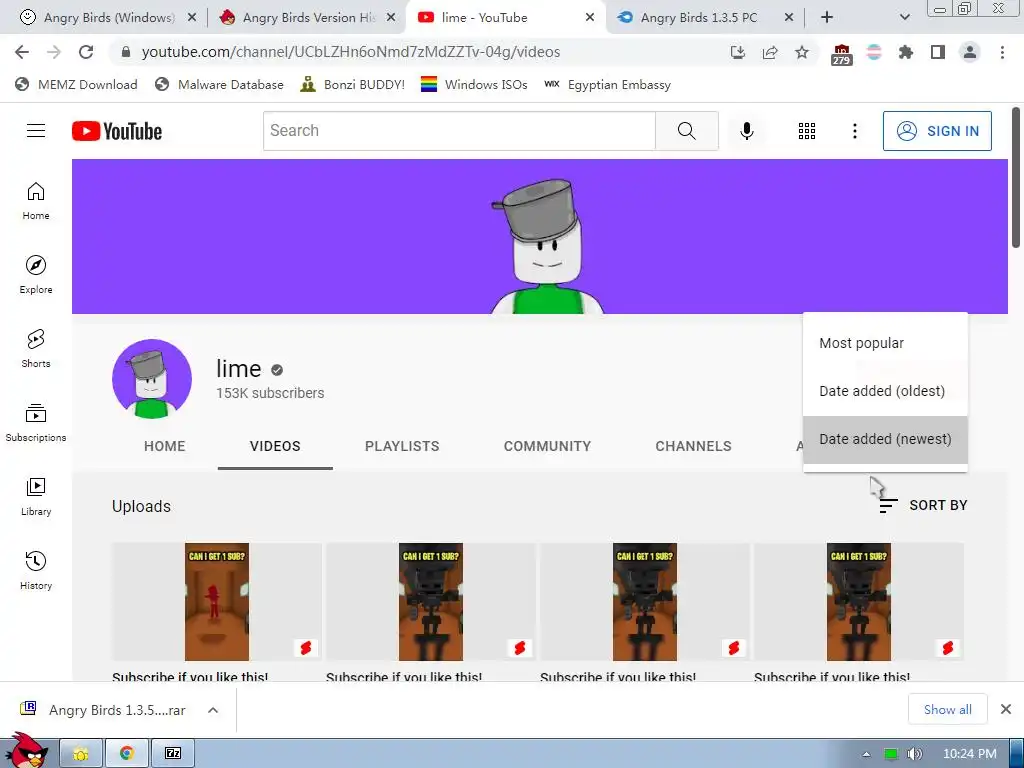Open the Chrome three-dot menu
This screenshot has height=768, width=1024.
(1002, 52)
